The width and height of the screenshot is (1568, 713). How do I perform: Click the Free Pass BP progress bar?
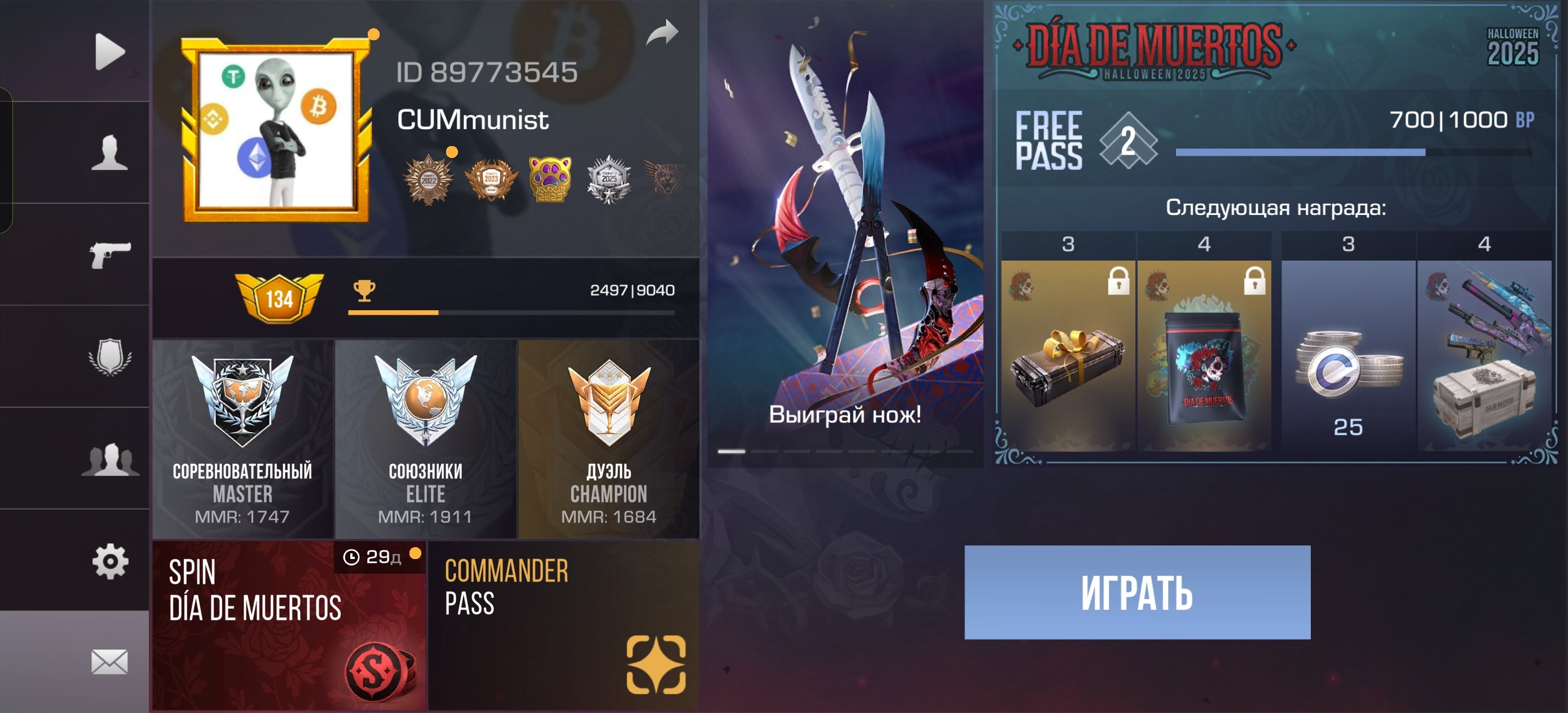1354,152
